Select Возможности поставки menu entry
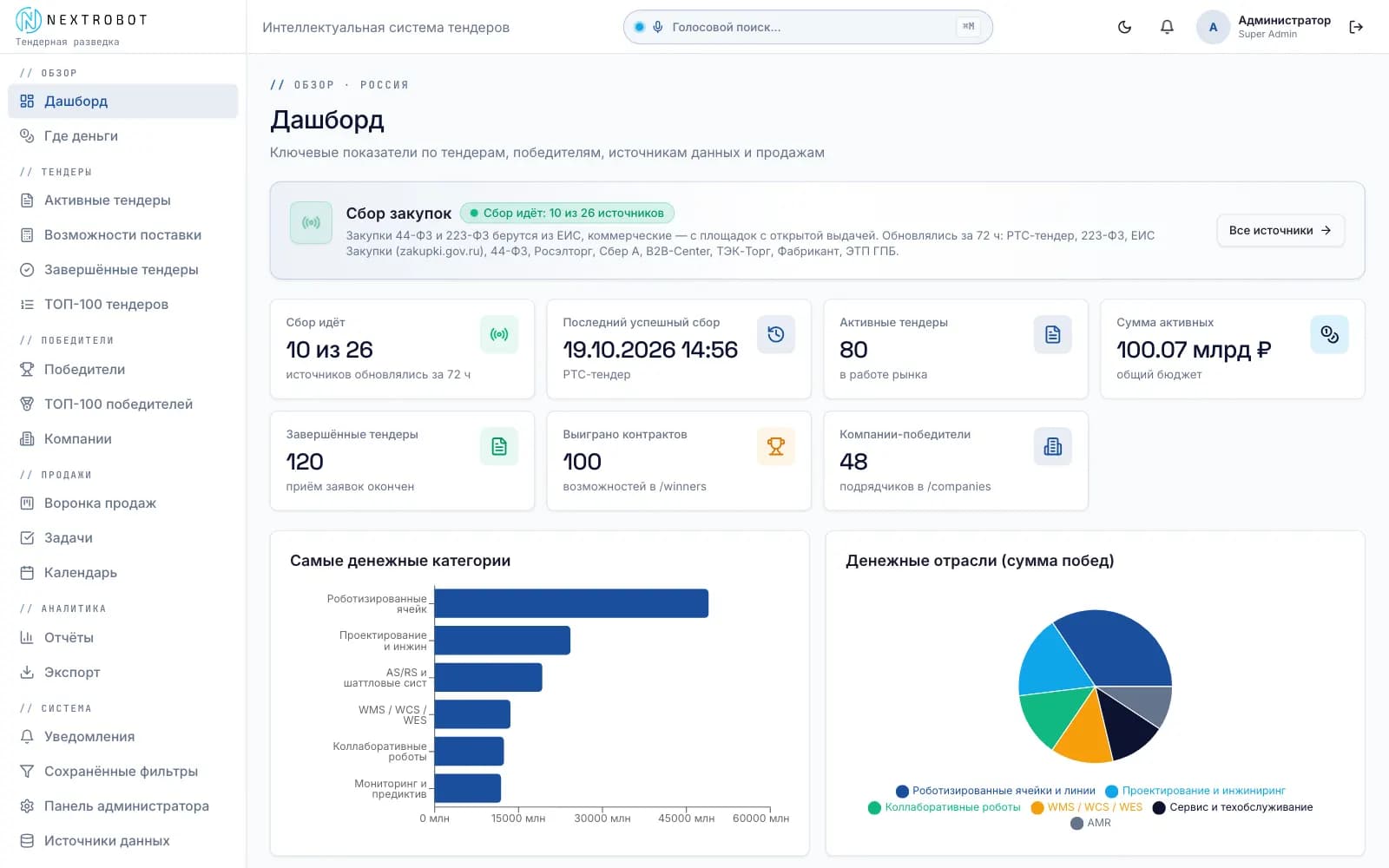1389x868 pixels. [x=122, y=234]
